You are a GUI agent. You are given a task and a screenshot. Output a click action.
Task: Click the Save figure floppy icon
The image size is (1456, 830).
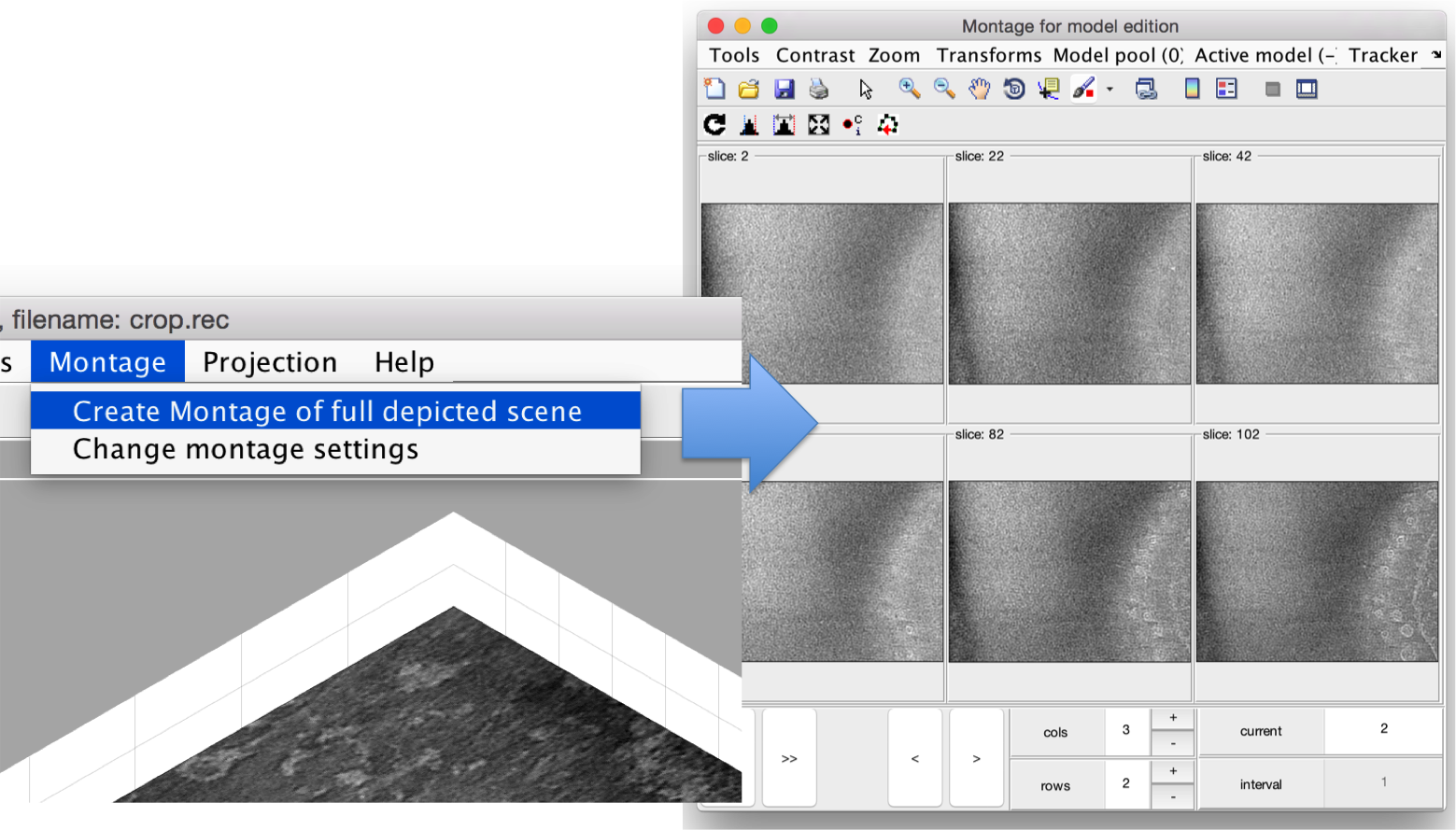click(785, 89)
